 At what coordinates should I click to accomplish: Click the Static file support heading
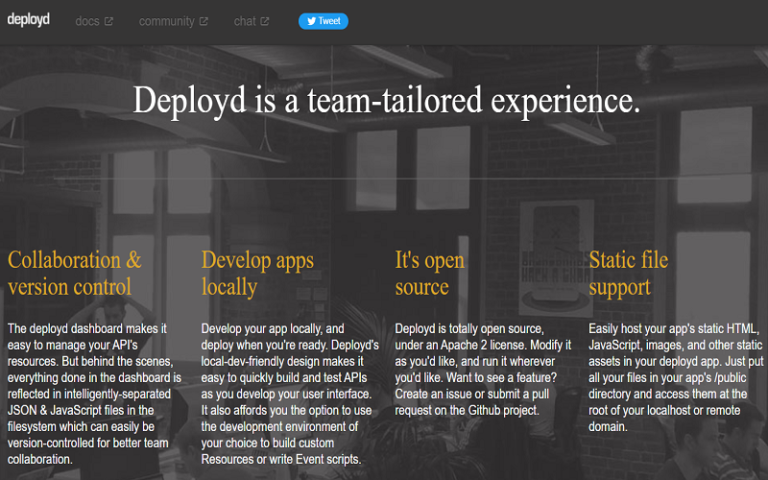(x=628, y=273)
